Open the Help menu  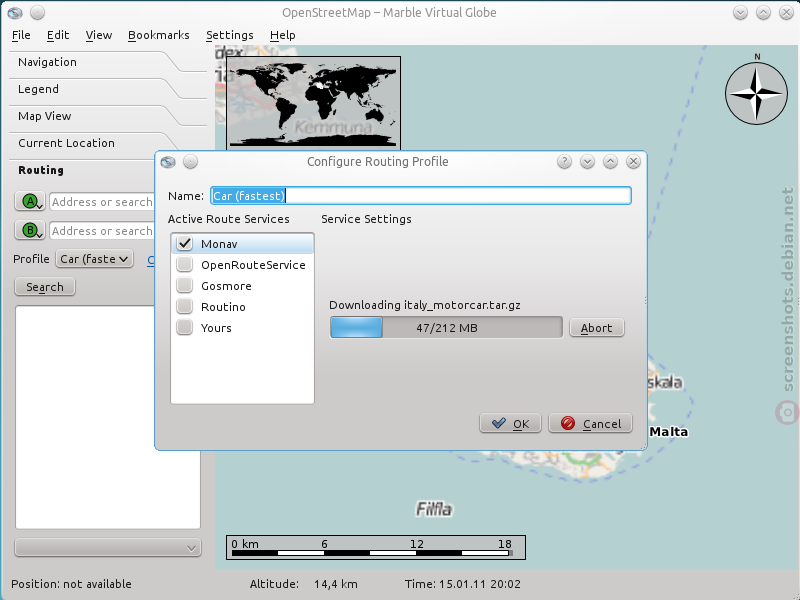[283, 35]
